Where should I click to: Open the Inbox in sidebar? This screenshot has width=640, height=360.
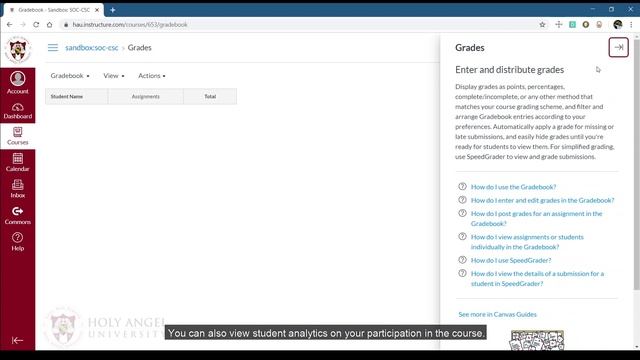pos(18,189)
